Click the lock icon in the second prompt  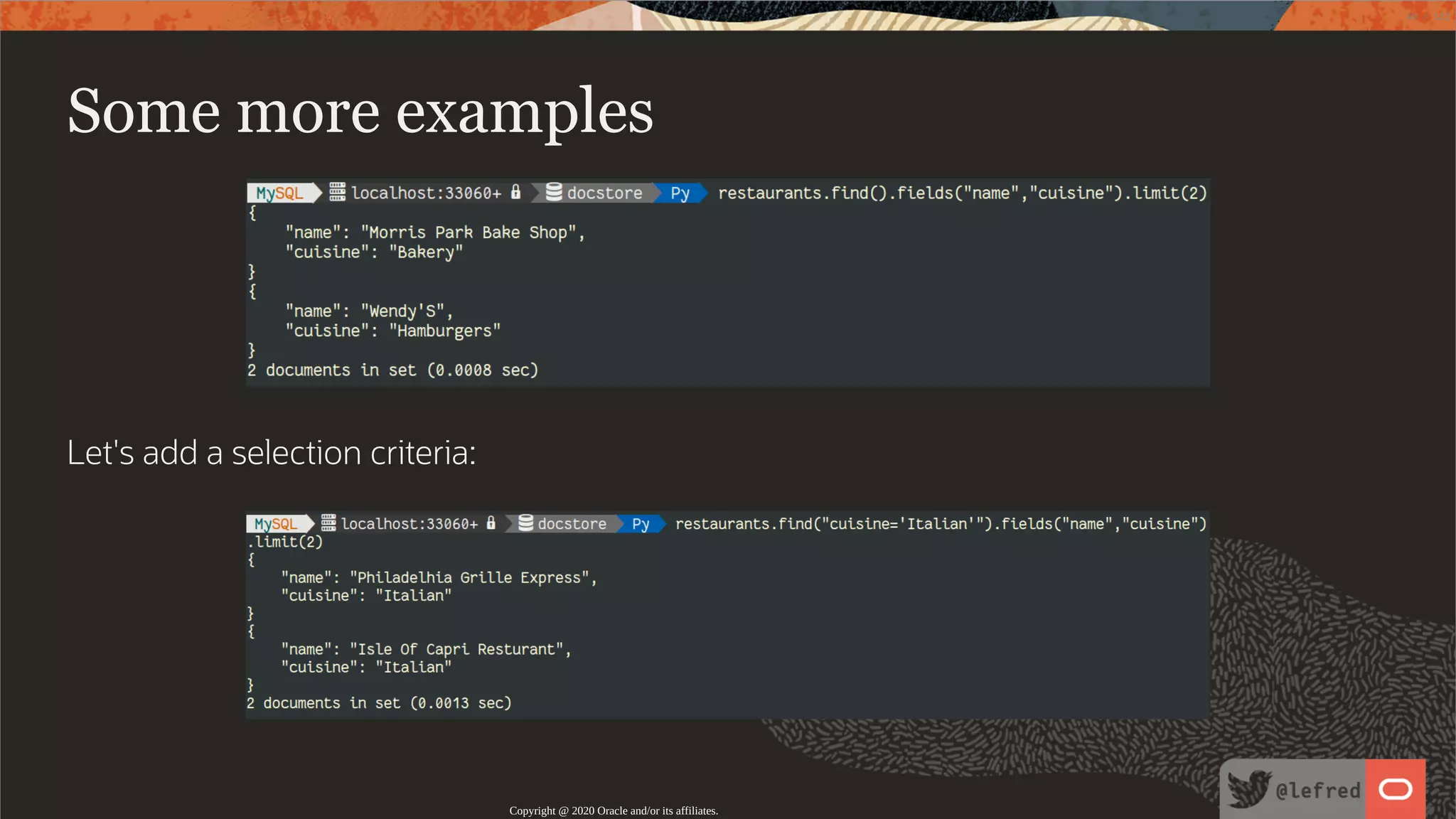491,523
